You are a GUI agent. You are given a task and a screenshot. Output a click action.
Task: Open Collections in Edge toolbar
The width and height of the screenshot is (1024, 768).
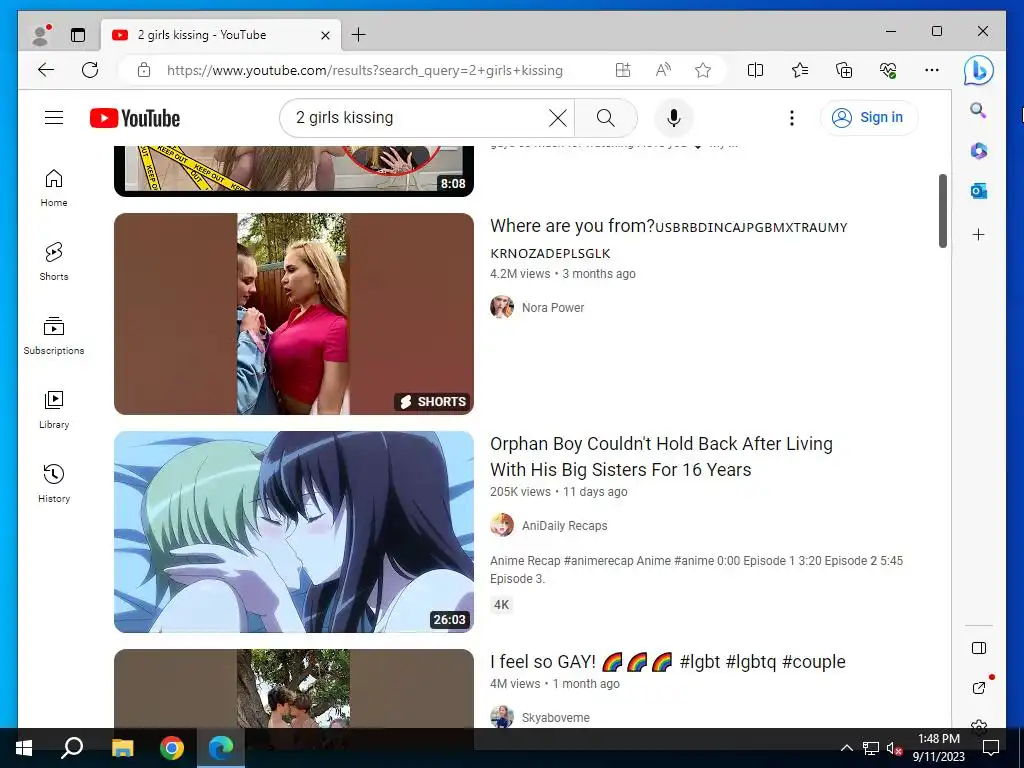coord(844,70)
